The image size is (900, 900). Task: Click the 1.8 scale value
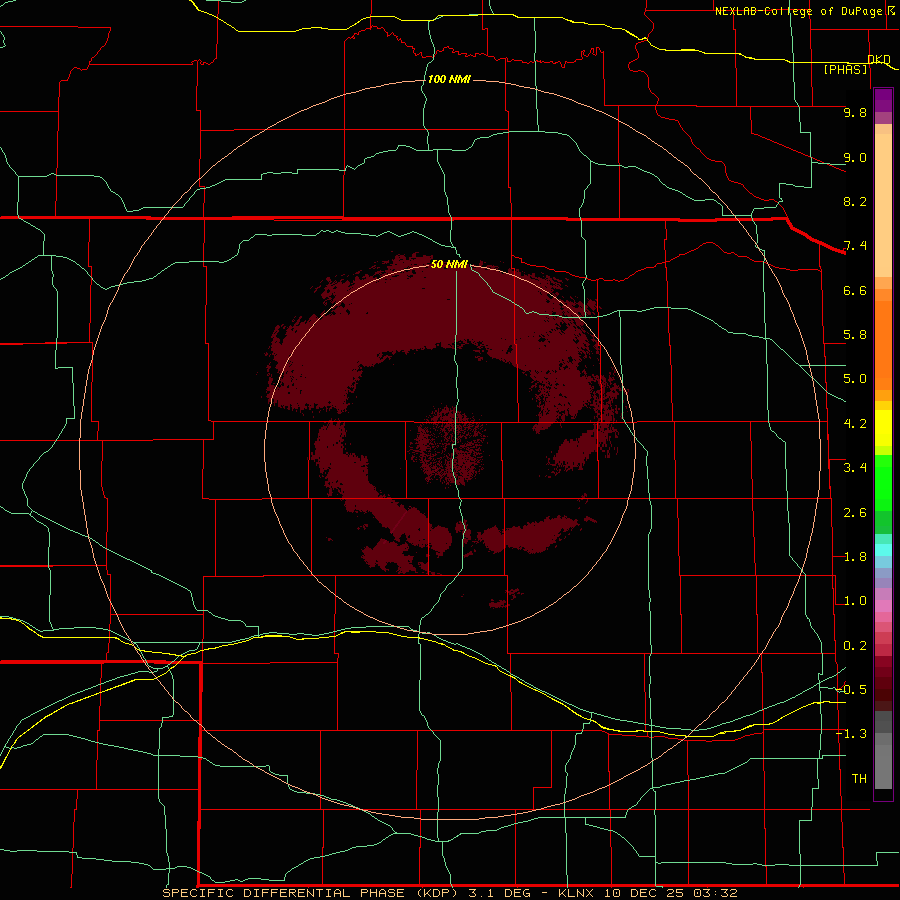855,557
